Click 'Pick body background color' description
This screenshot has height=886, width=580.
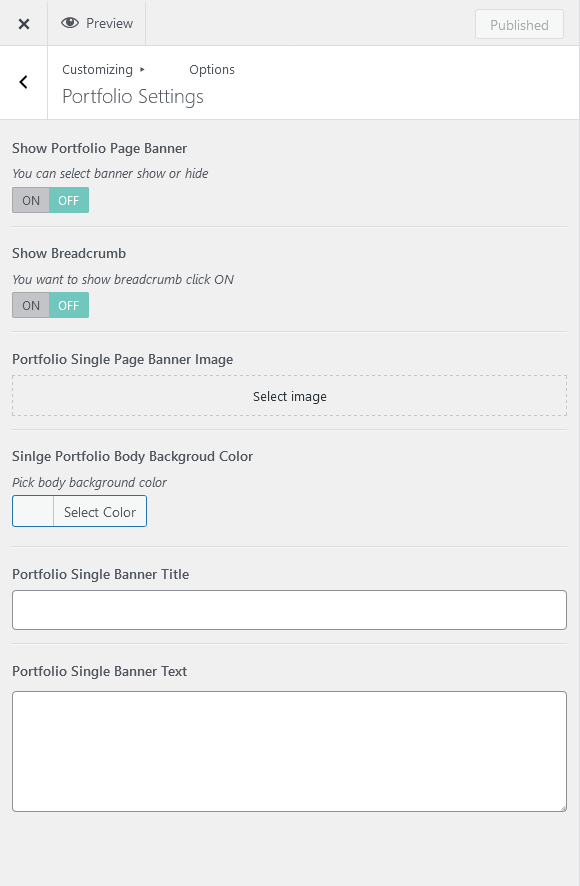(x=89, y=483)
